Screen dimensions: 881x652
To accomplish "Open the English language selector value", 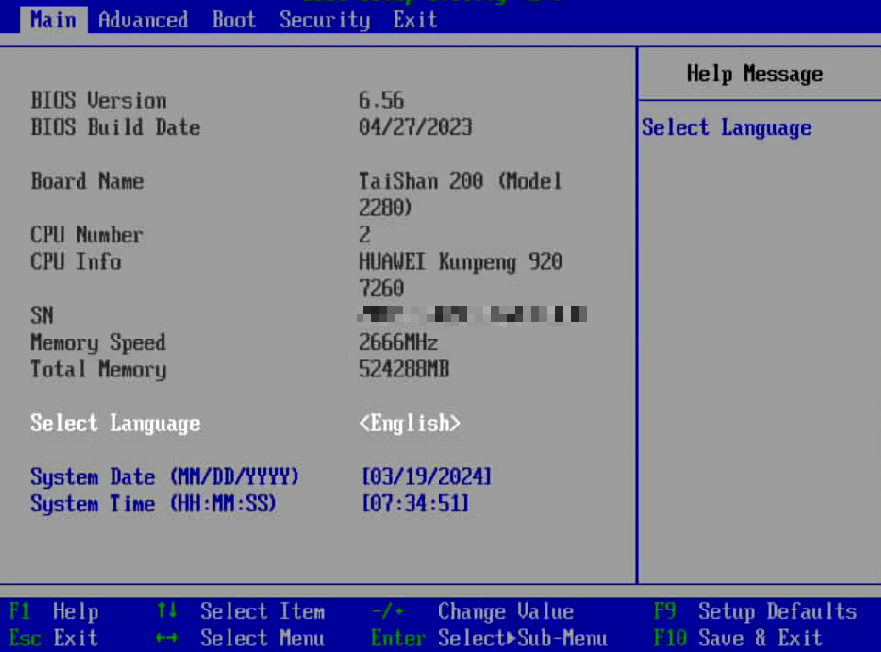I will click(410, 423).
